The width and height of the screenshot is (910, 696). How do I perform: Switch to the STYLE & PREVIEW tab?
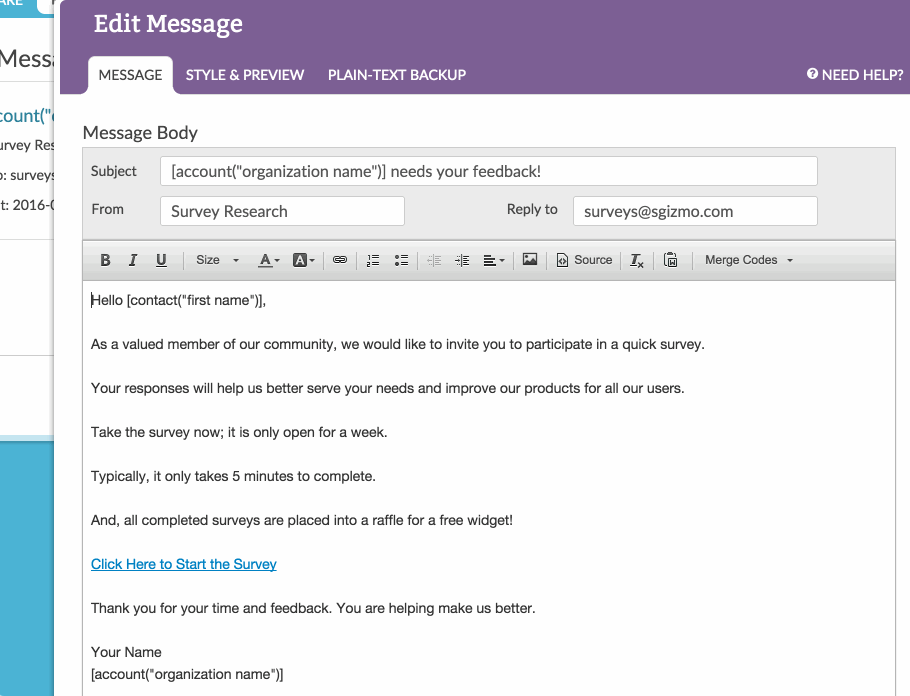pyautogui.click(x=244, y=75)
